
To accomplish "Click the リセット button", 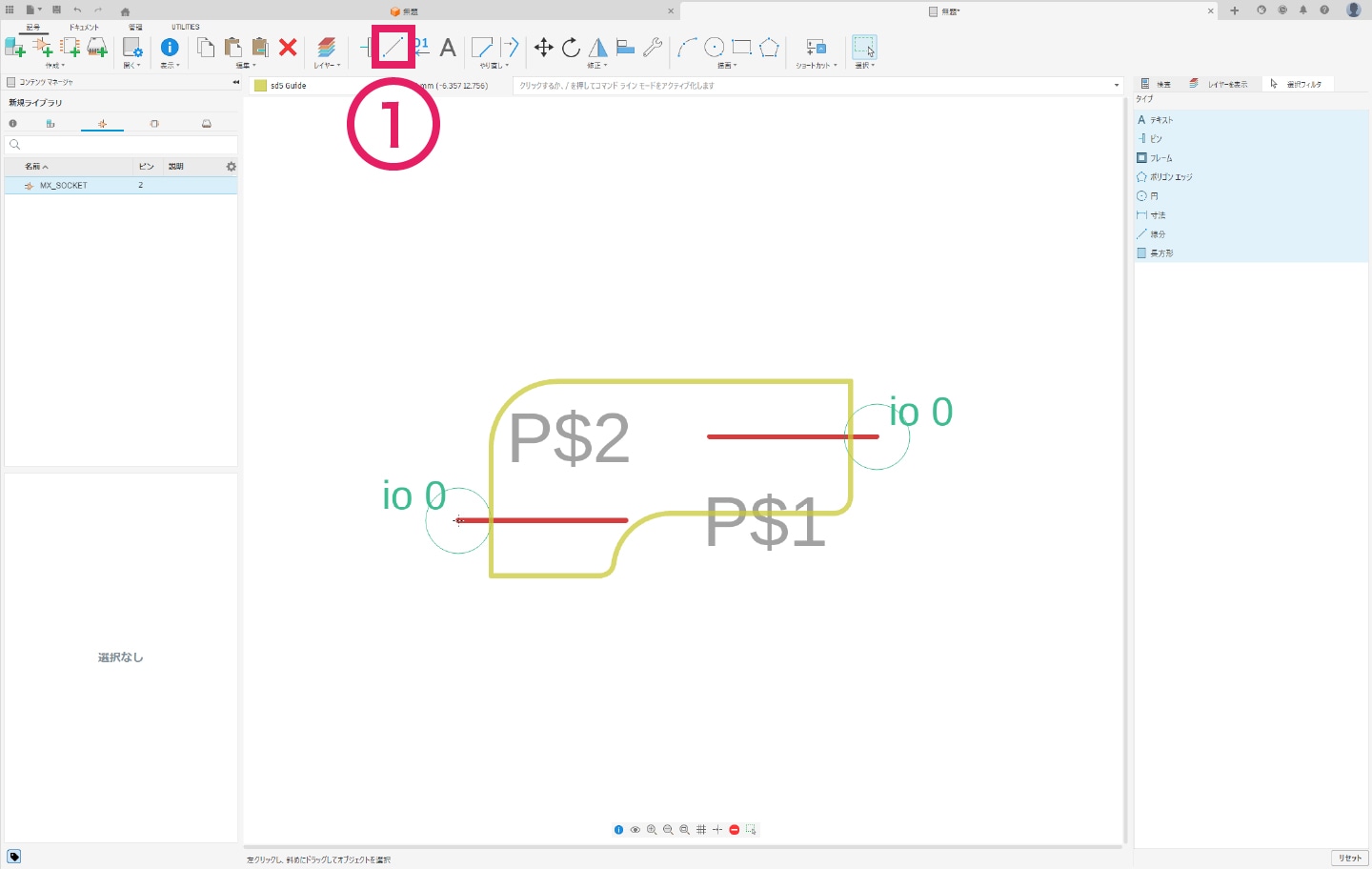I will [x=1349, y=859].
